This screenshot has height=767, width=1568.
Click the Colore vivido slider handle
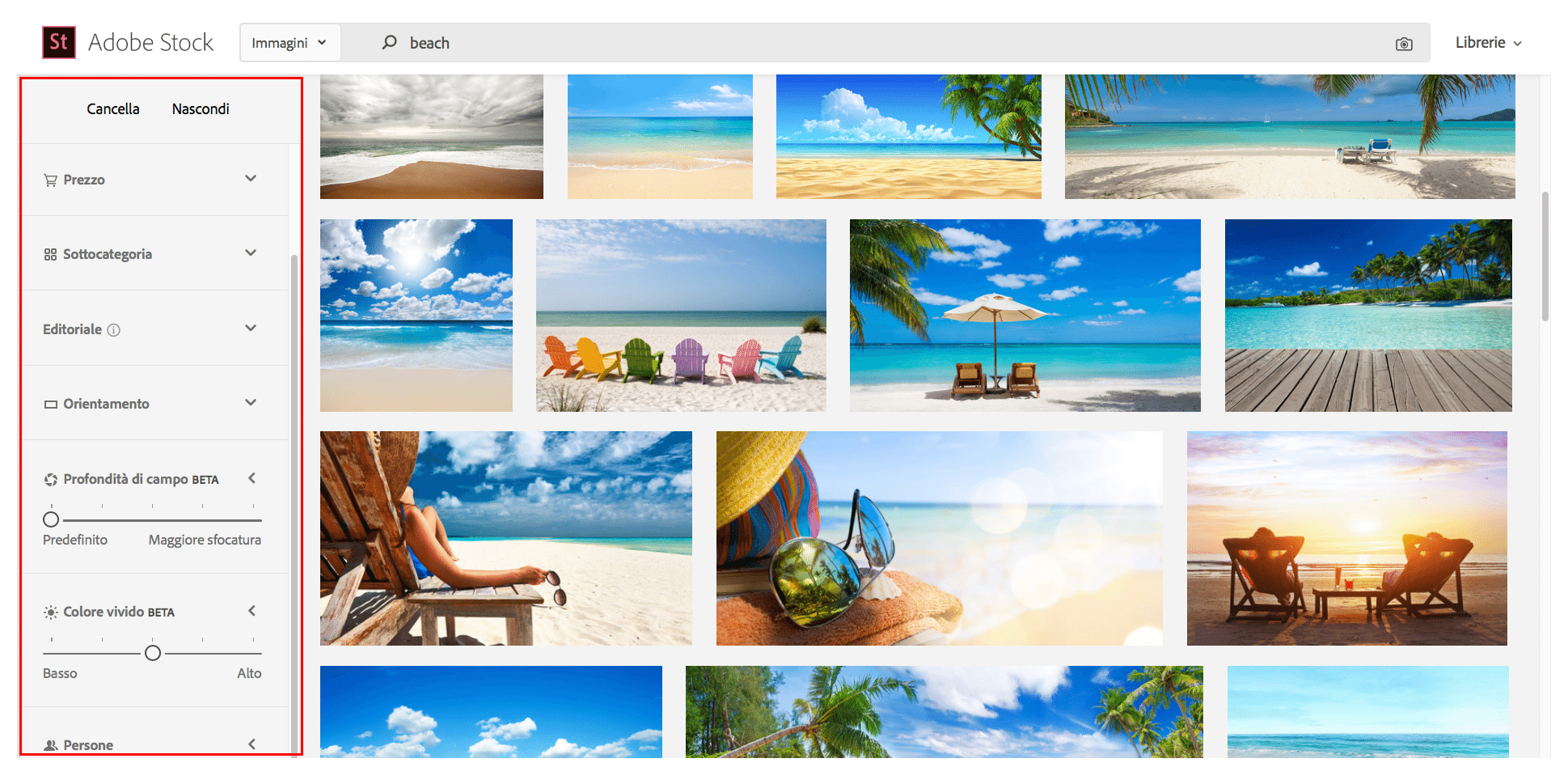[x=153, y=653]
